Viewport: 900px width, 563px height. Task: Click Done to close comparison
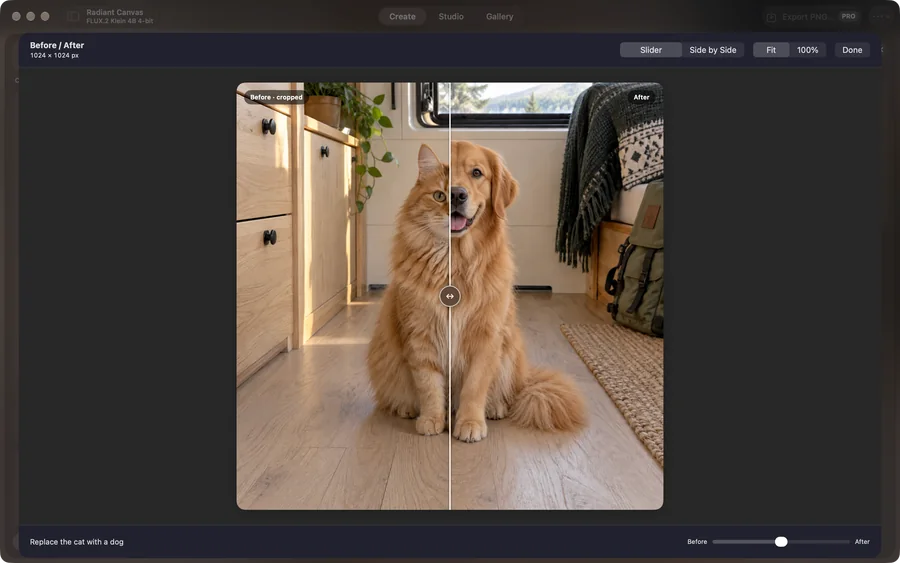coord(852,50)
